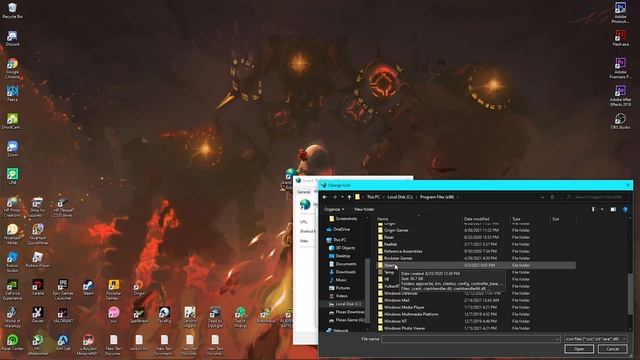Select the VALORANT desktop shortcut

[x=63, y=315]
